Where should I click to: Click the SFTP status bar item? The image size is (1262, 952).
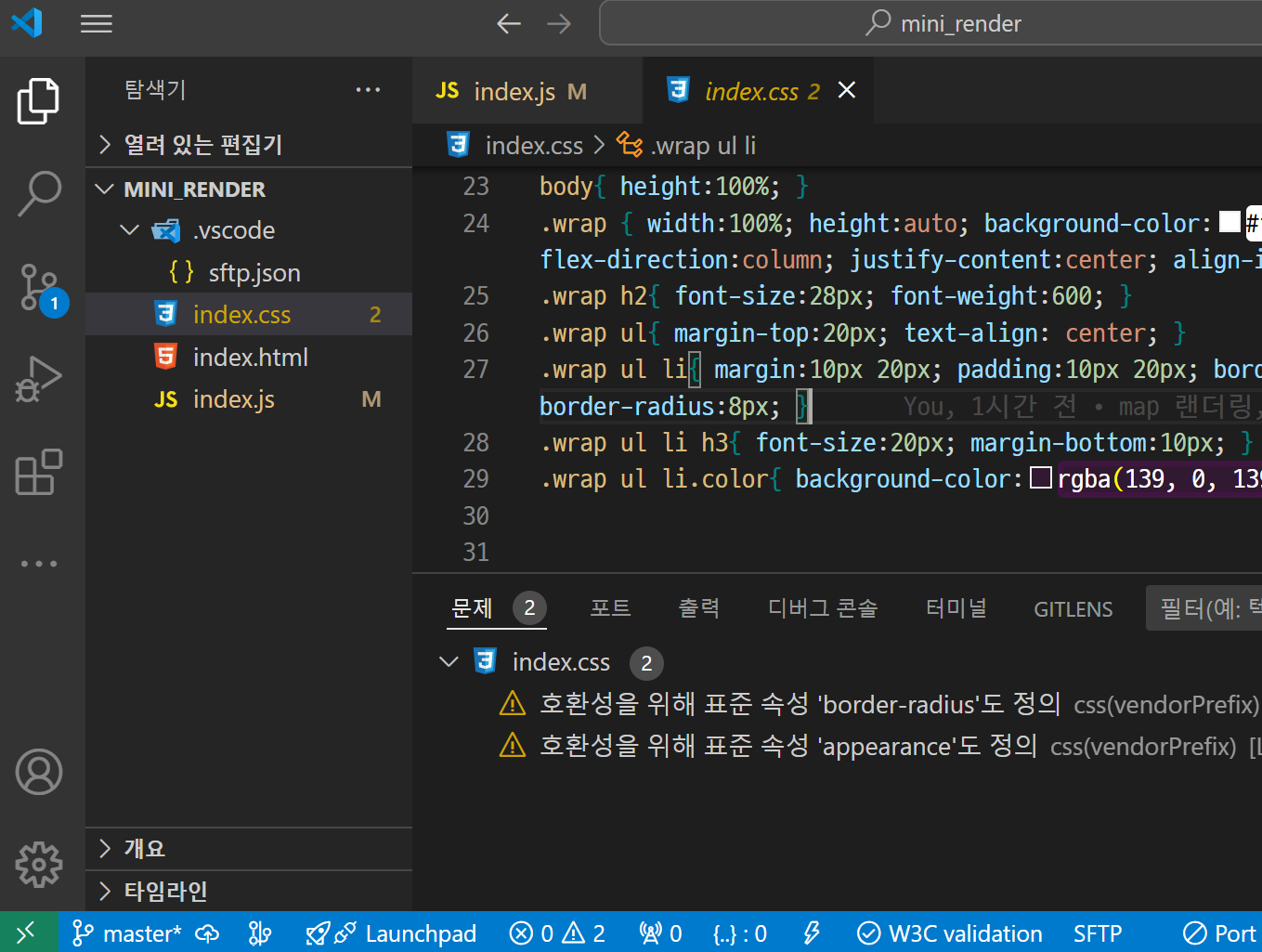(1098, 933)
